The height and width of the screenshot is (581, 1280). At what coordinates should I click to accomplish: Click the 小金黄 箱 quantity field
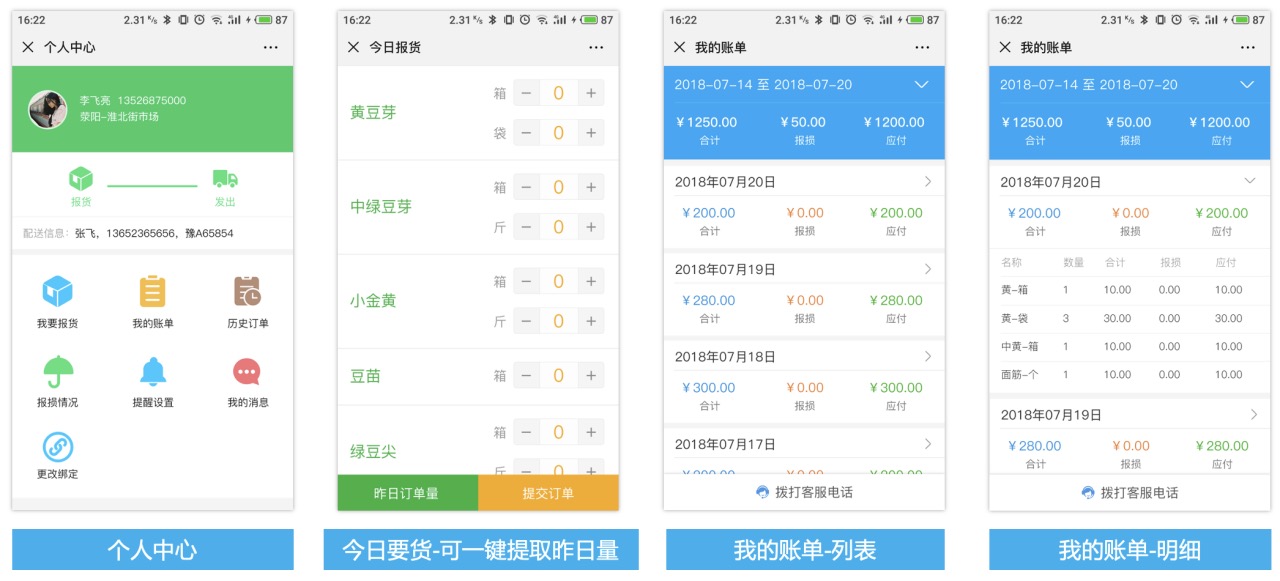coord(558,281)
